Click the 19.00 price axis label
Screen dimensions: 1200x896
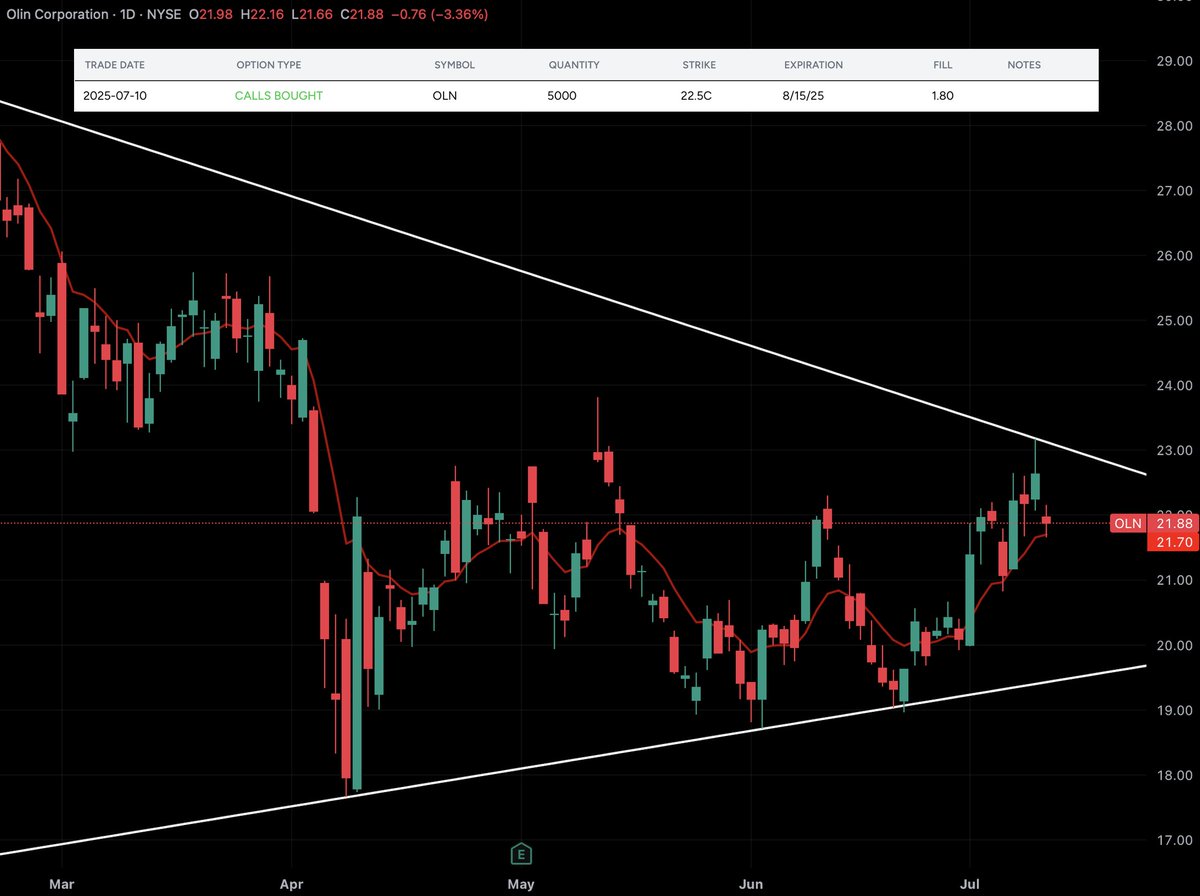point(1172,711)
